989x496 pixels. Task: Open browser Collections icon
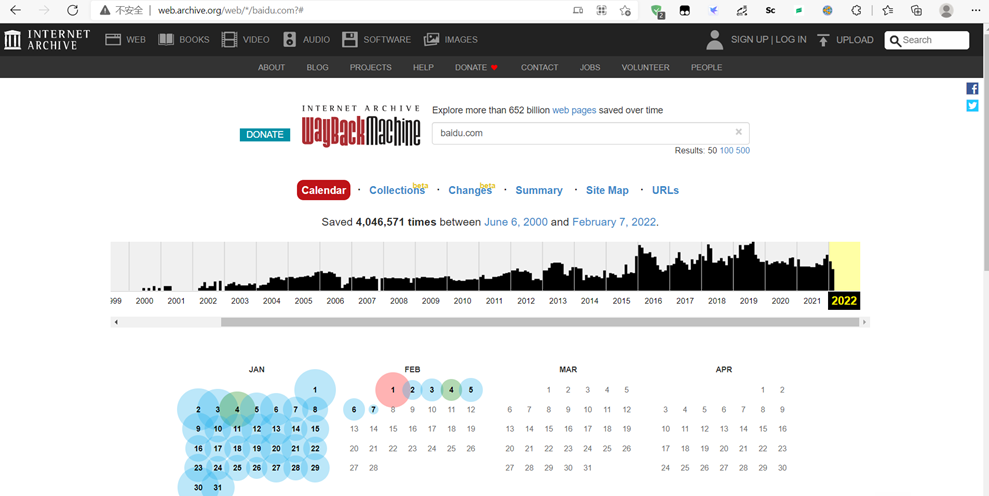pos(917,10)
